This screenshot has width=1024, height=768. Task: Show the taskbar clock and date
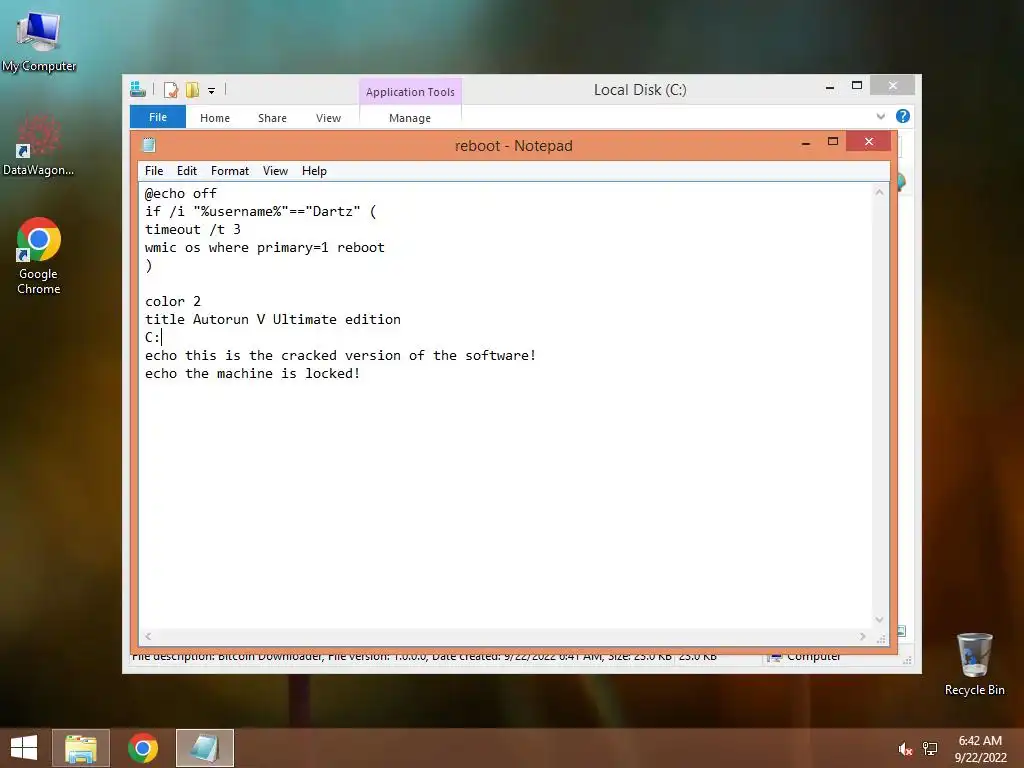(980, 749)
